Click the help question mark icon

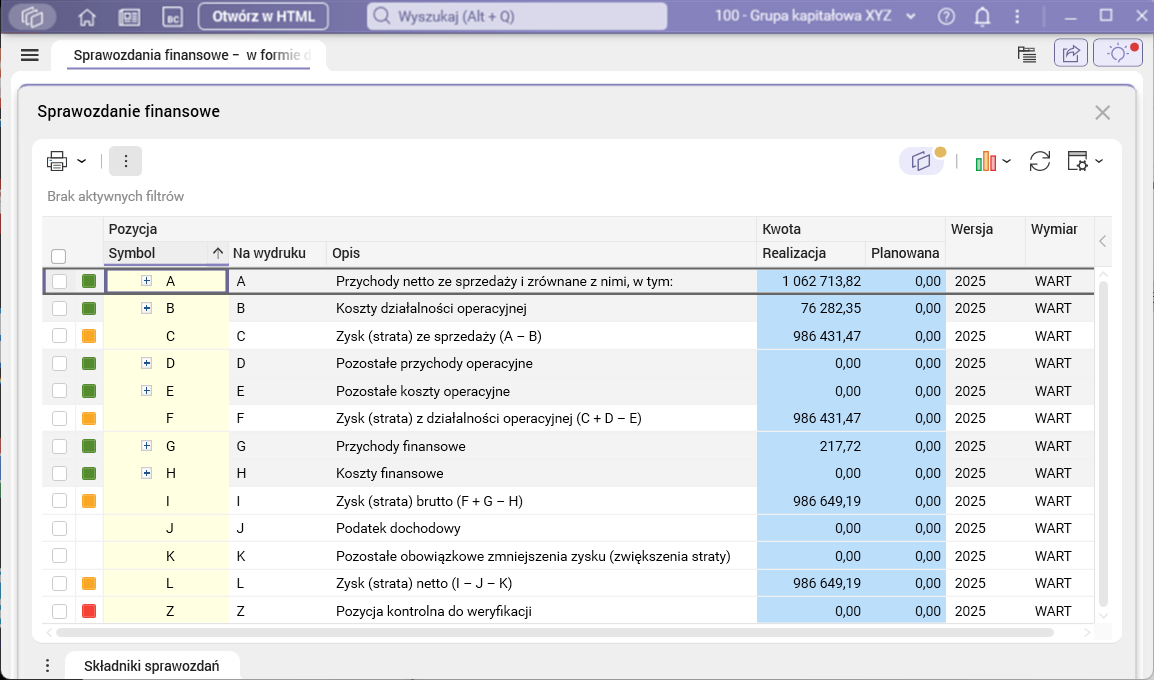947,17
